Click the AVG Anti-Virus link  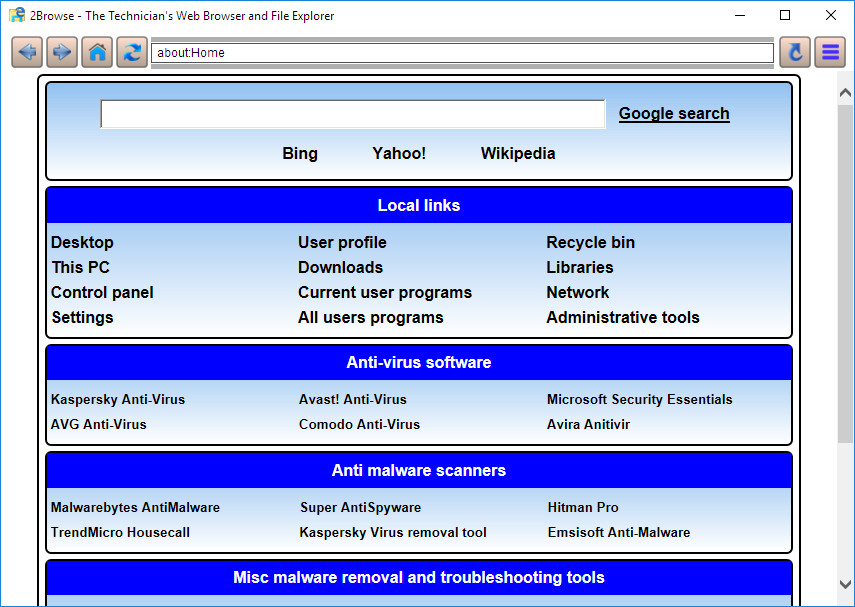99,424
